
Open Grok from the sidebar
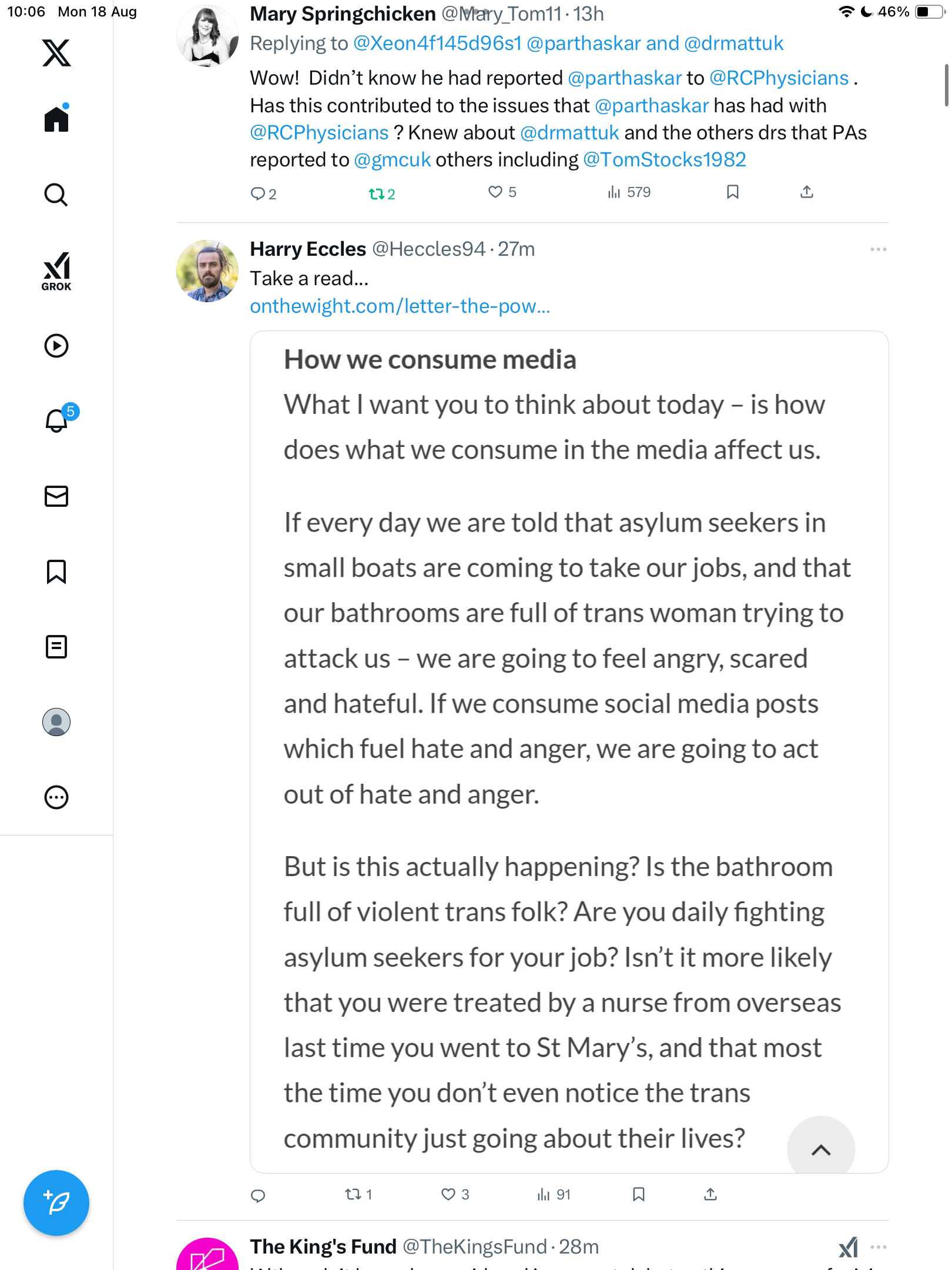coord(56,271)
